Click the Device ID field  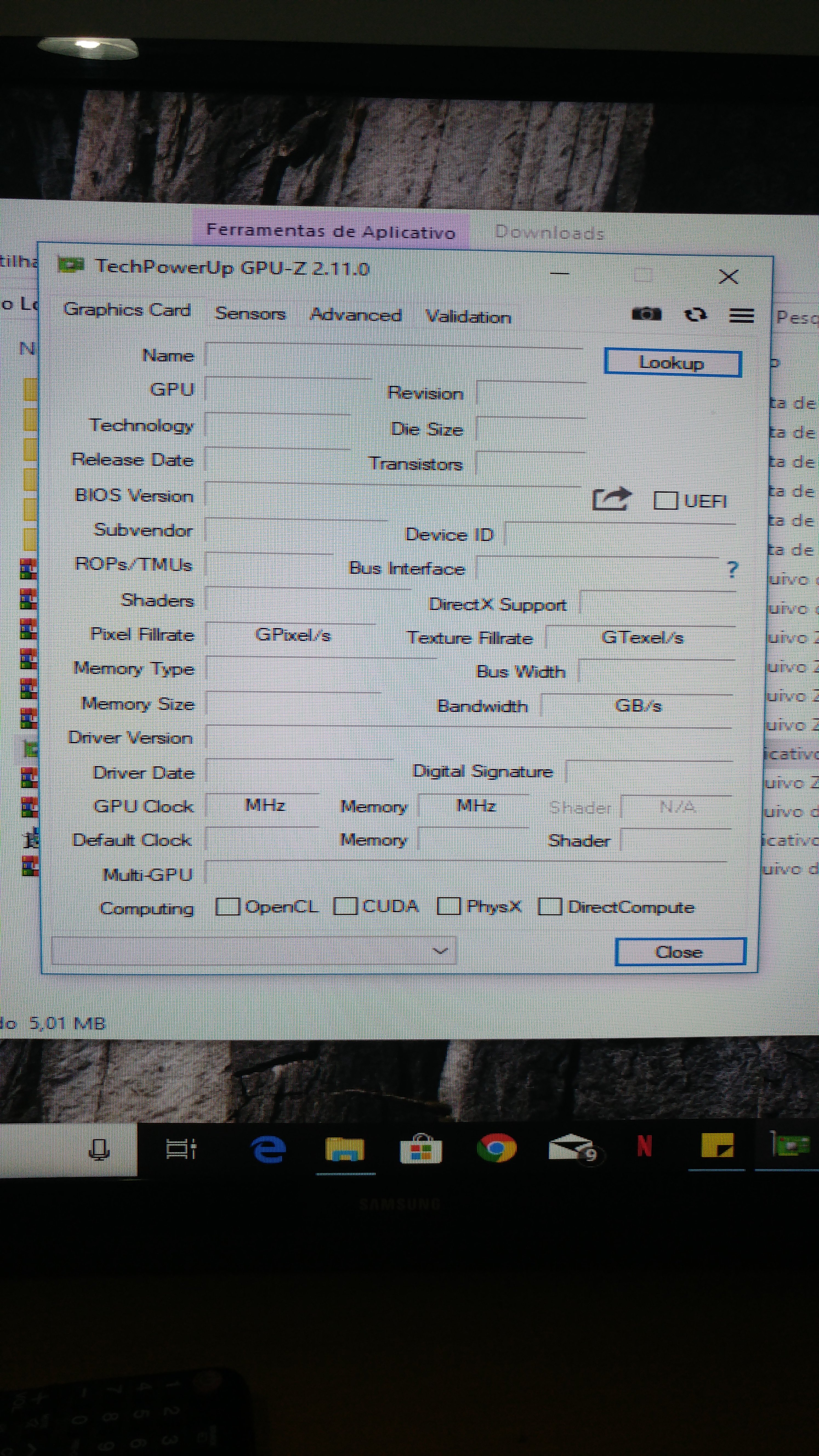tap(619, 534)
